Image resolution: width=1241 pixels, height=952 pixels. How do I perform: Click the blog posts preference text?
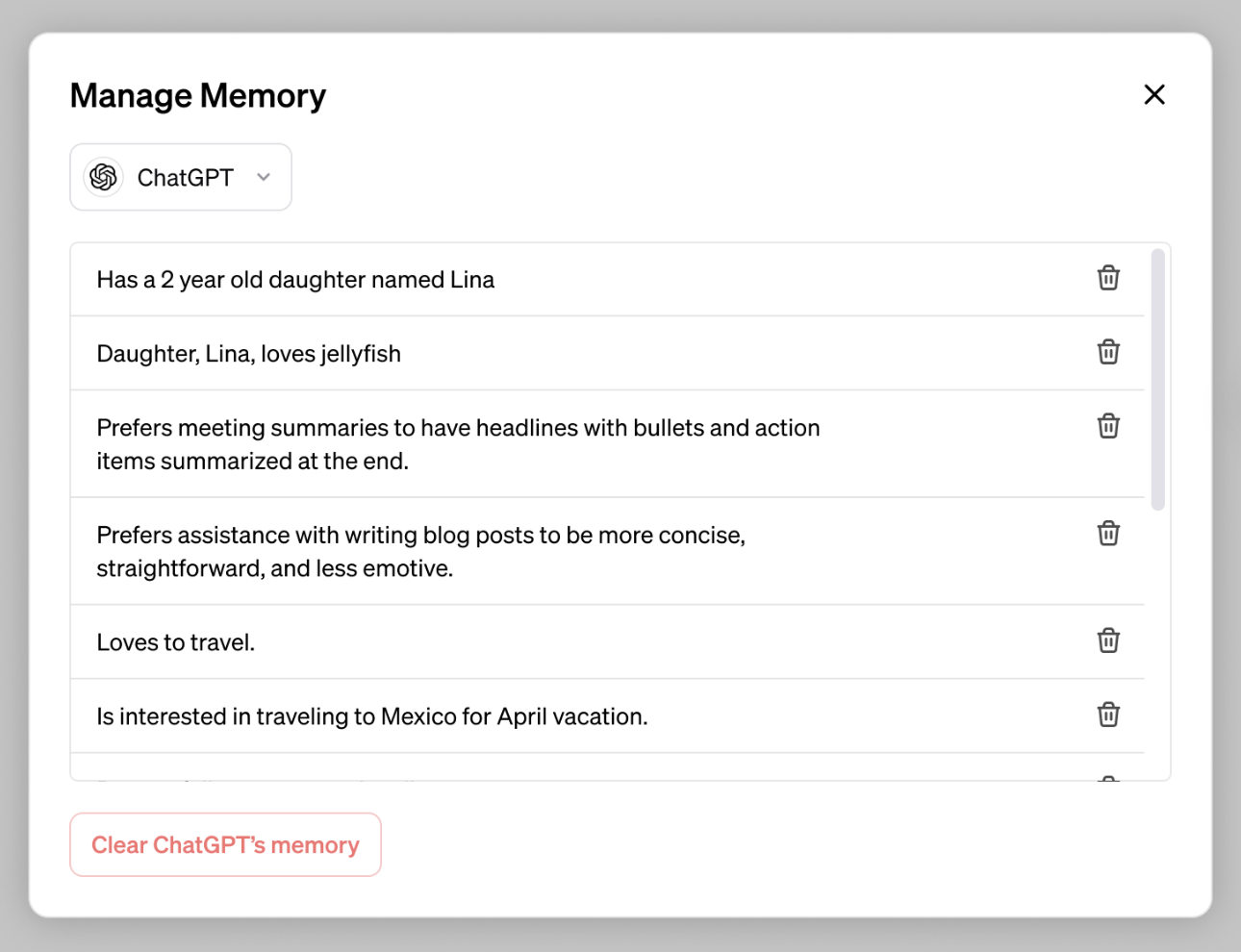(420, 551)
